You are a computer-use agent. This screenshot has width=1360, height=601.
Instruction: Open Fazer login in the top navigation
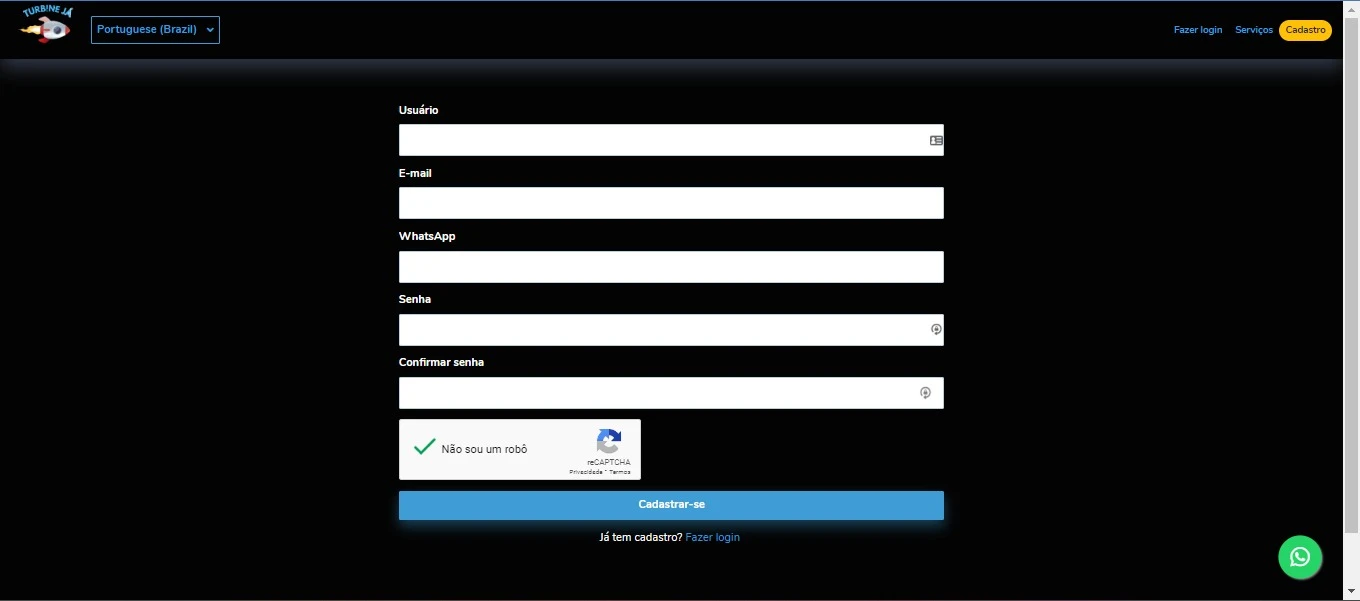[1197, 30]
